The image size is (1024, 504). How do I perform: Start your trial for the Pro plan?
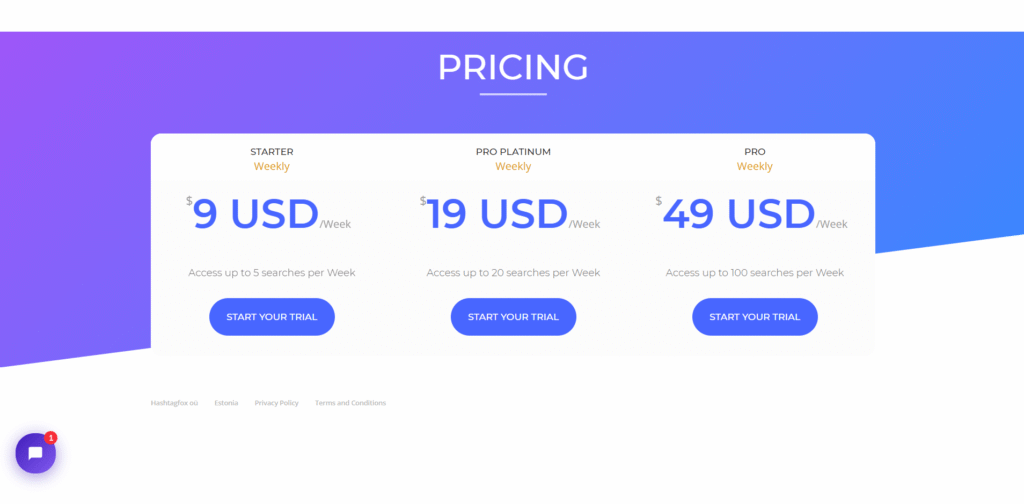(755, 317)
